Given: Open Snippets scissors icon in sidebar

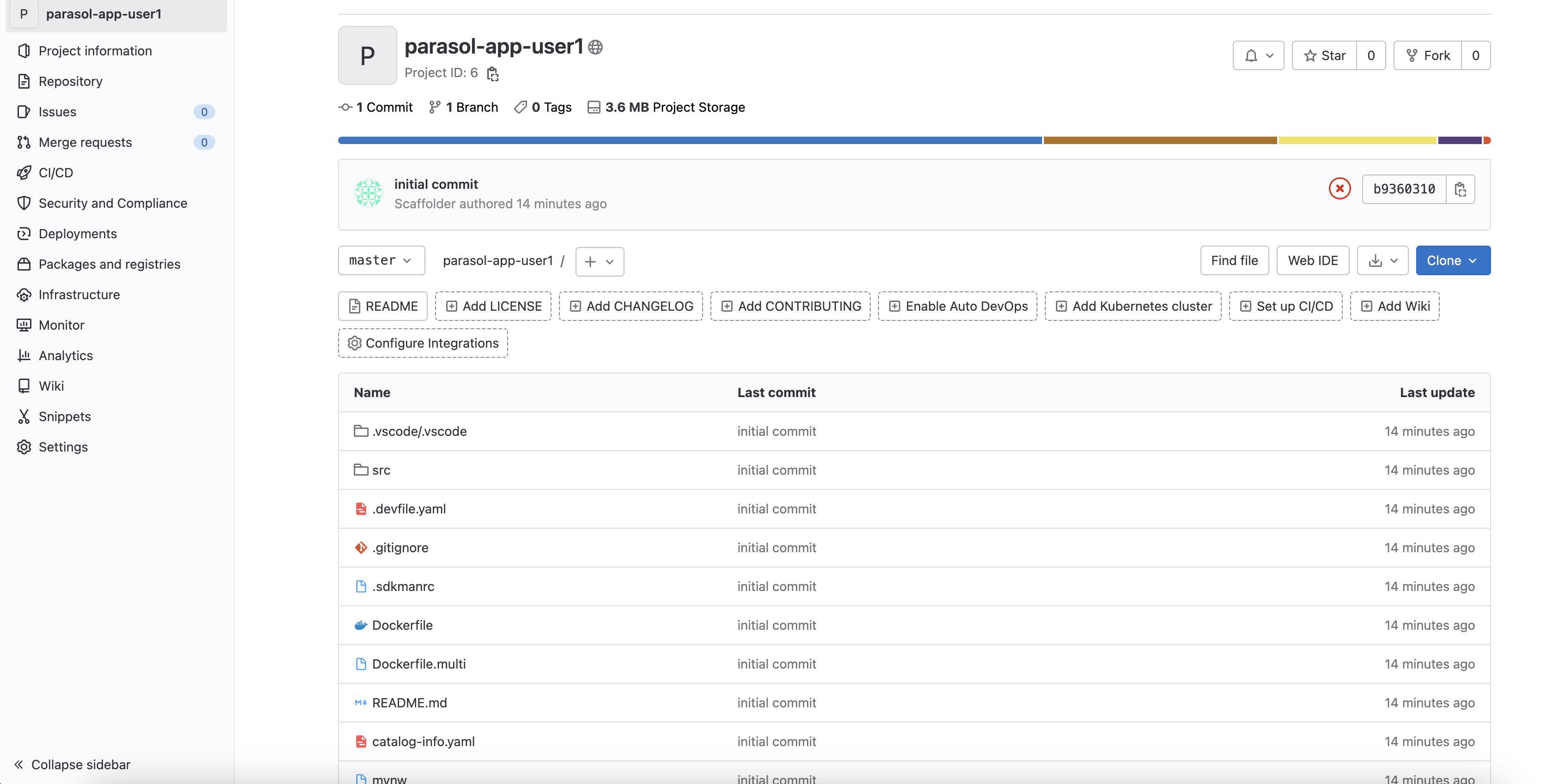Looking at the screenshot, I should pos(24,416).
